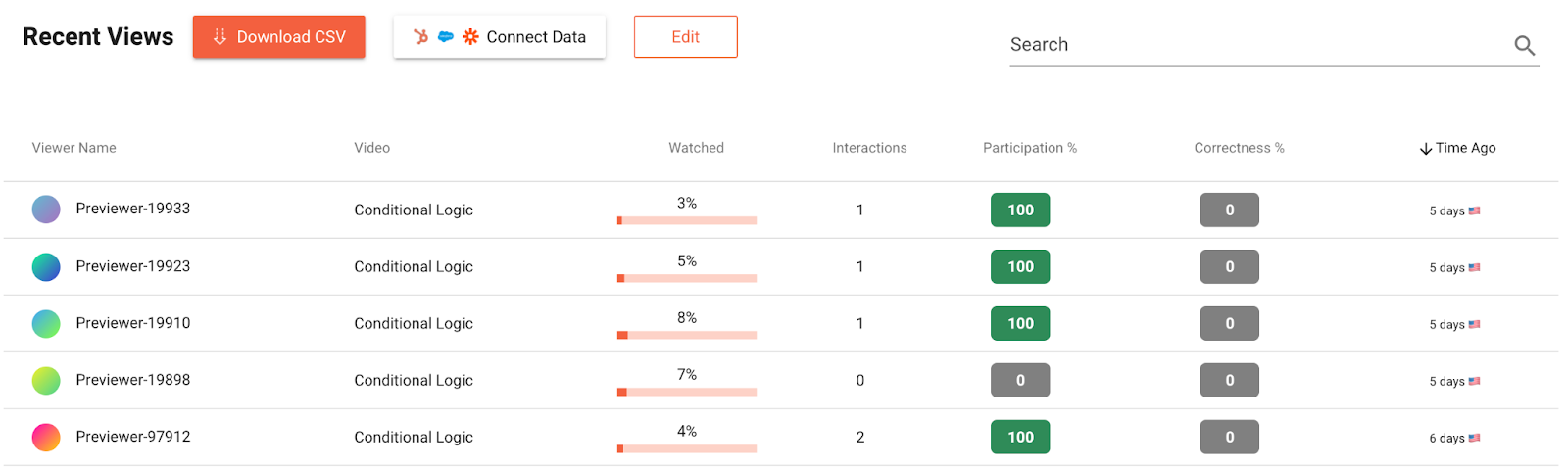This screenshot has width=1568, height=467.
Task: Click Previewer-19933's avatar icon
Action: pyautogui.click(x=46, y=210)
